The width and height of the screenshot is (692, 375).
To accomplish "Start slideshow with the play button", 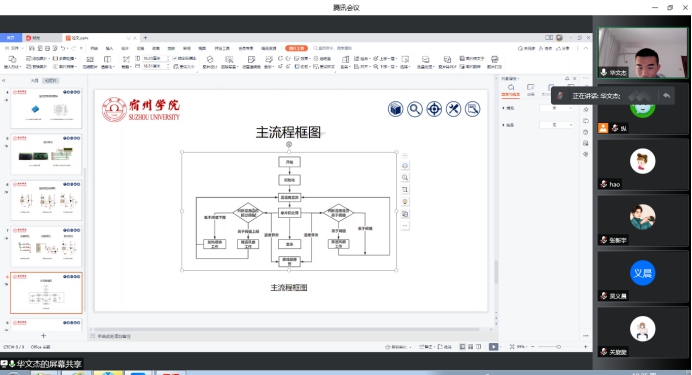I will [493, 347].
